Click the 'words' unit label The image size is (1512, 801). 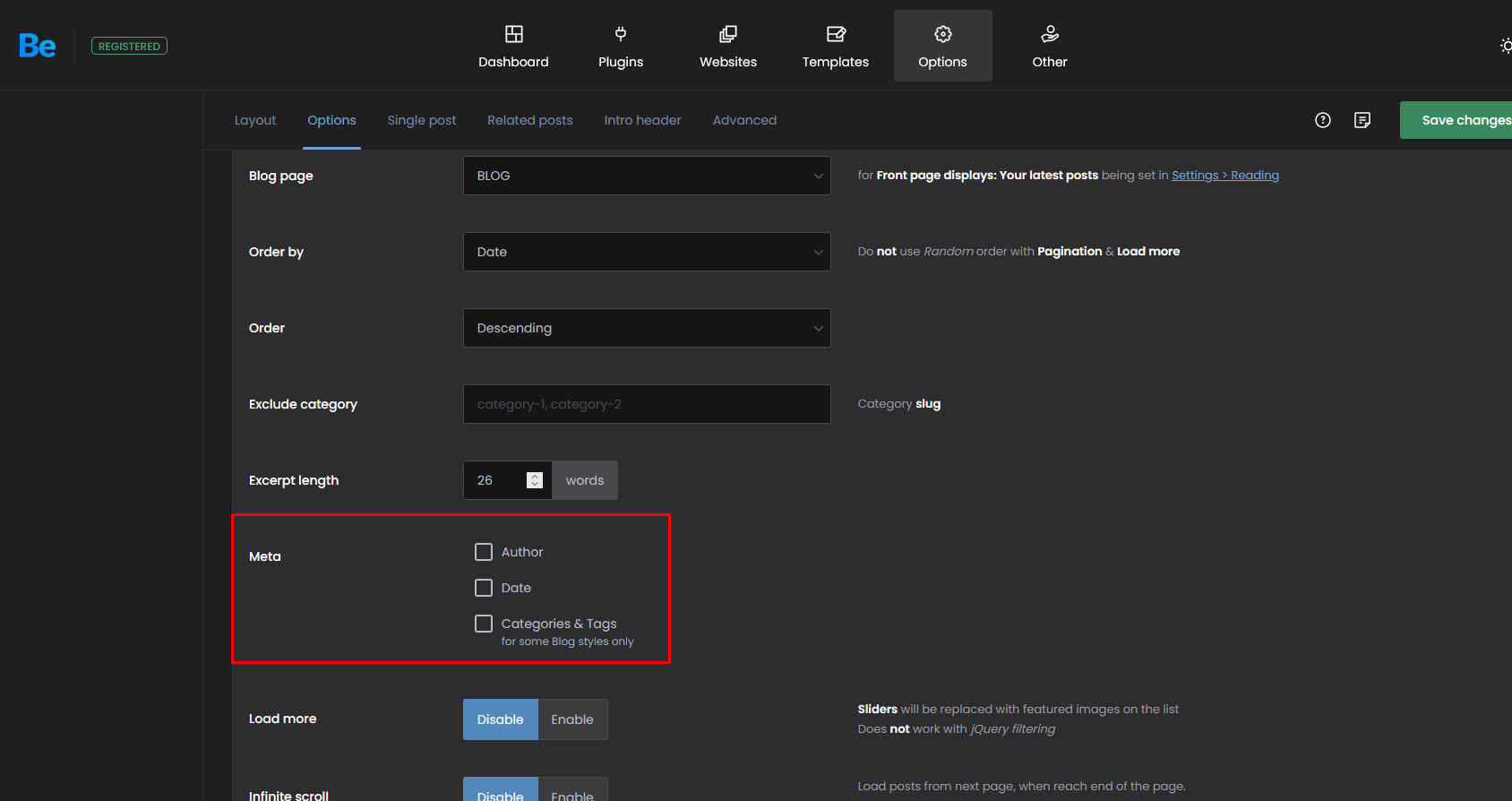click(585, 480)
